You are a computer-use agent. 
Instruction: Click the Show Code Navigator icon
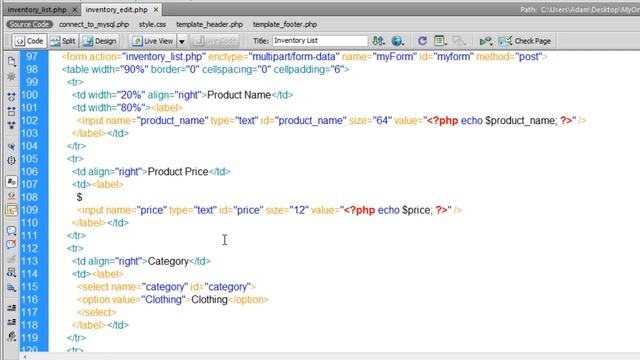11,77
